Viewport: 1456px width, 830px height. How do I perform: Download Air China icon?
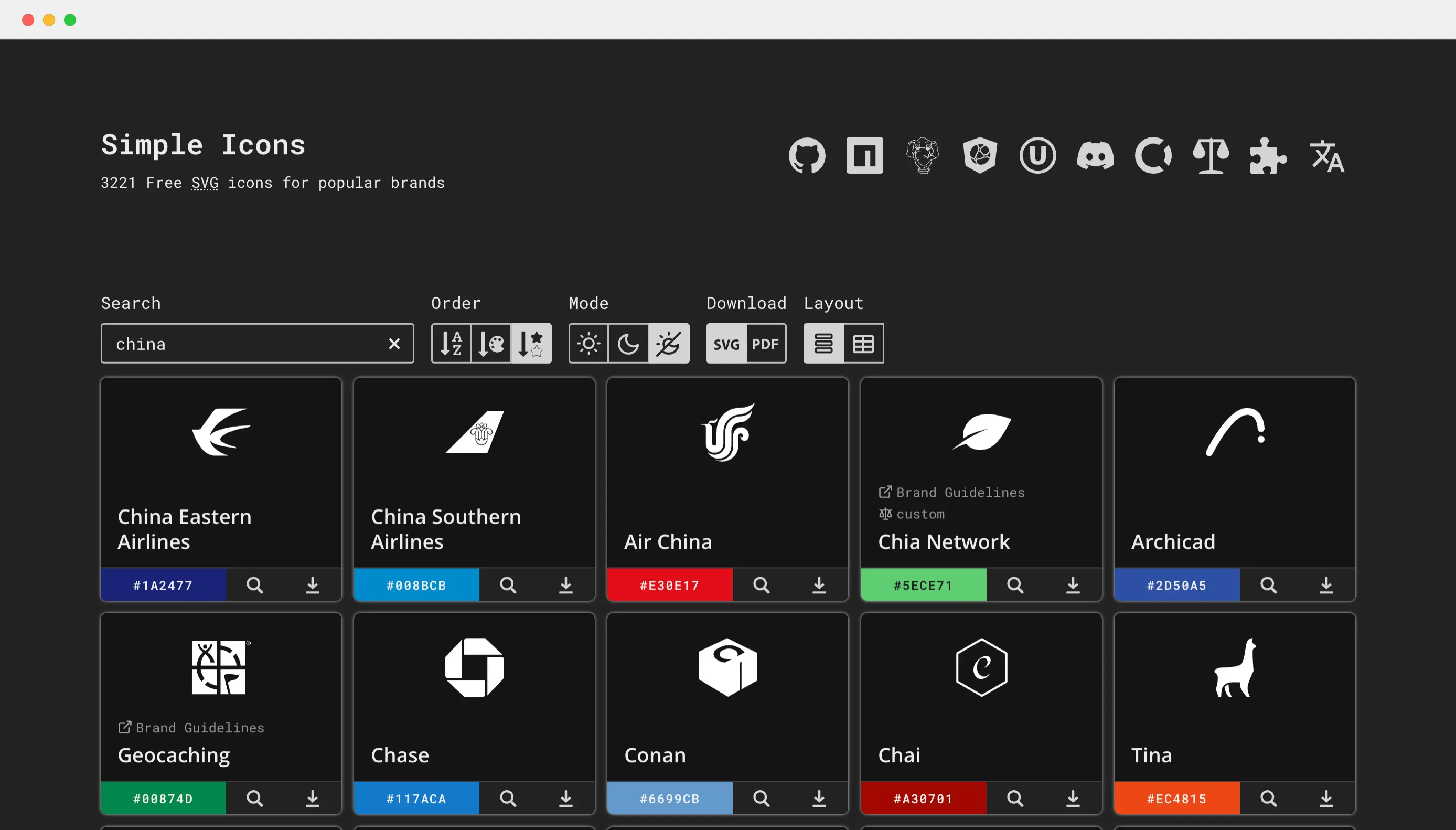coord(819,585)
